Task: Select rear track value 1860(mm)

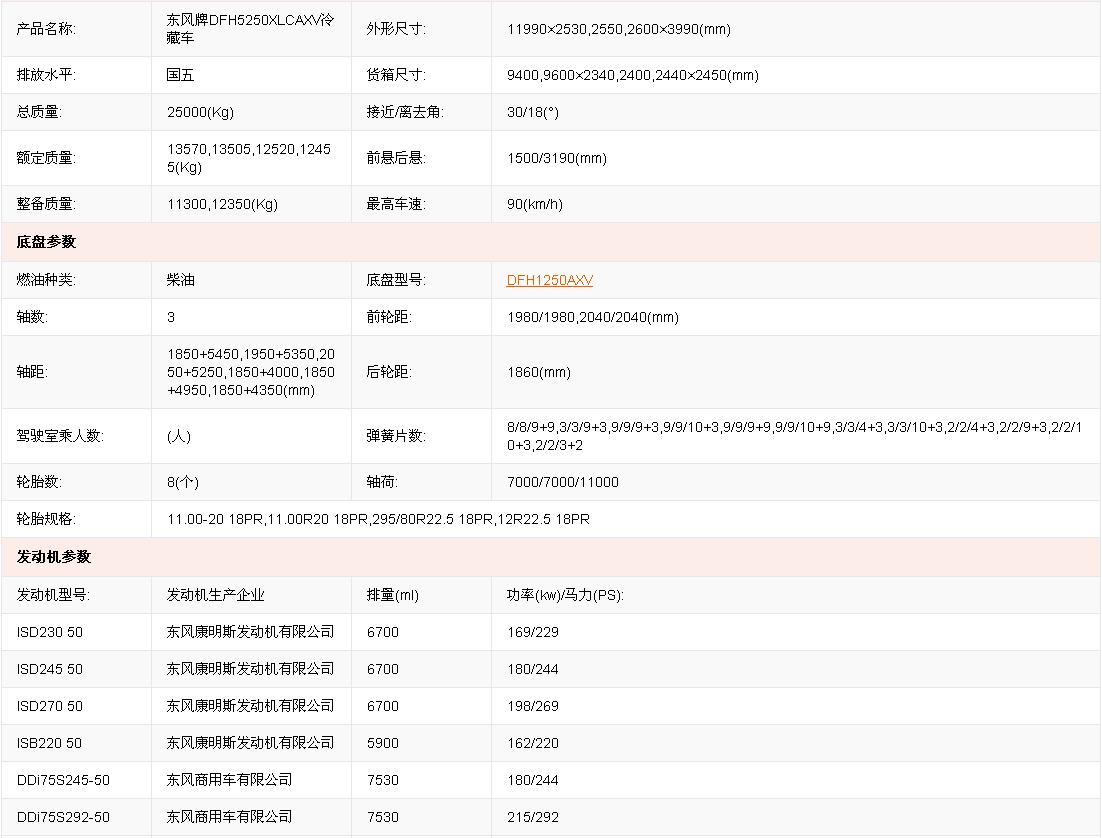Action: pyautogui.click(x=538, y=372)
